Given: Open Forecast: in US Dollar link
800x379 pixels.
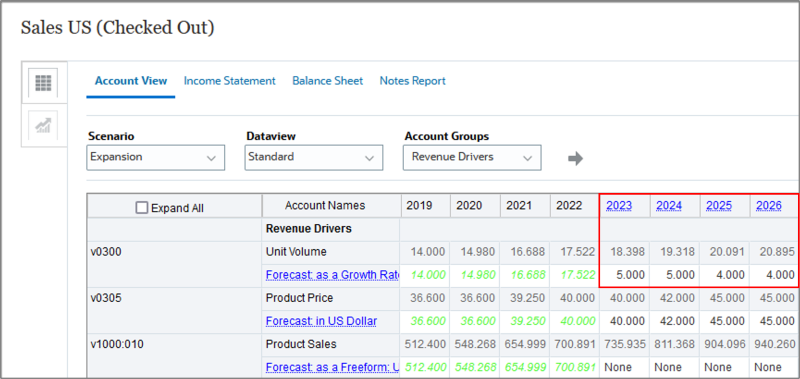Looking at the screenshot, I should click(321, 321).
